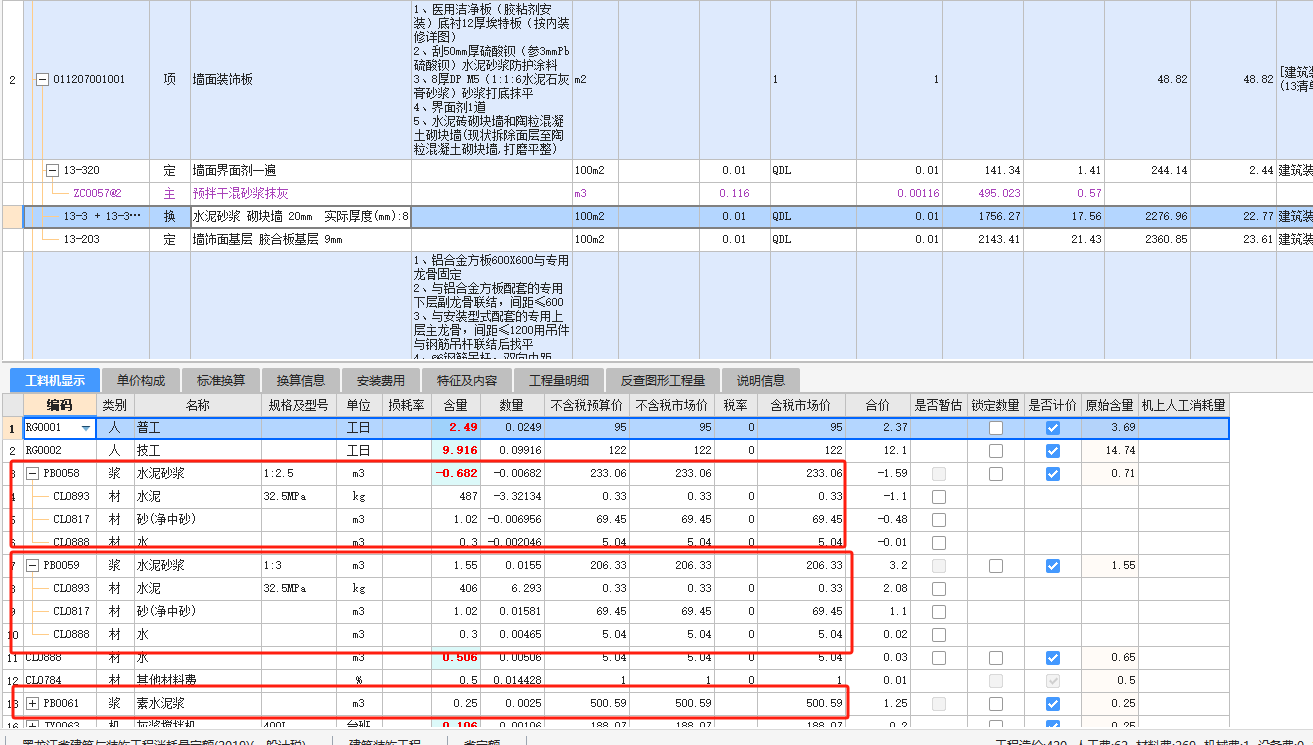The width and height of the screenshot is (1313, 745).
Task: Click the 其他材料费 name cell
Action: [x=197, y=681]
